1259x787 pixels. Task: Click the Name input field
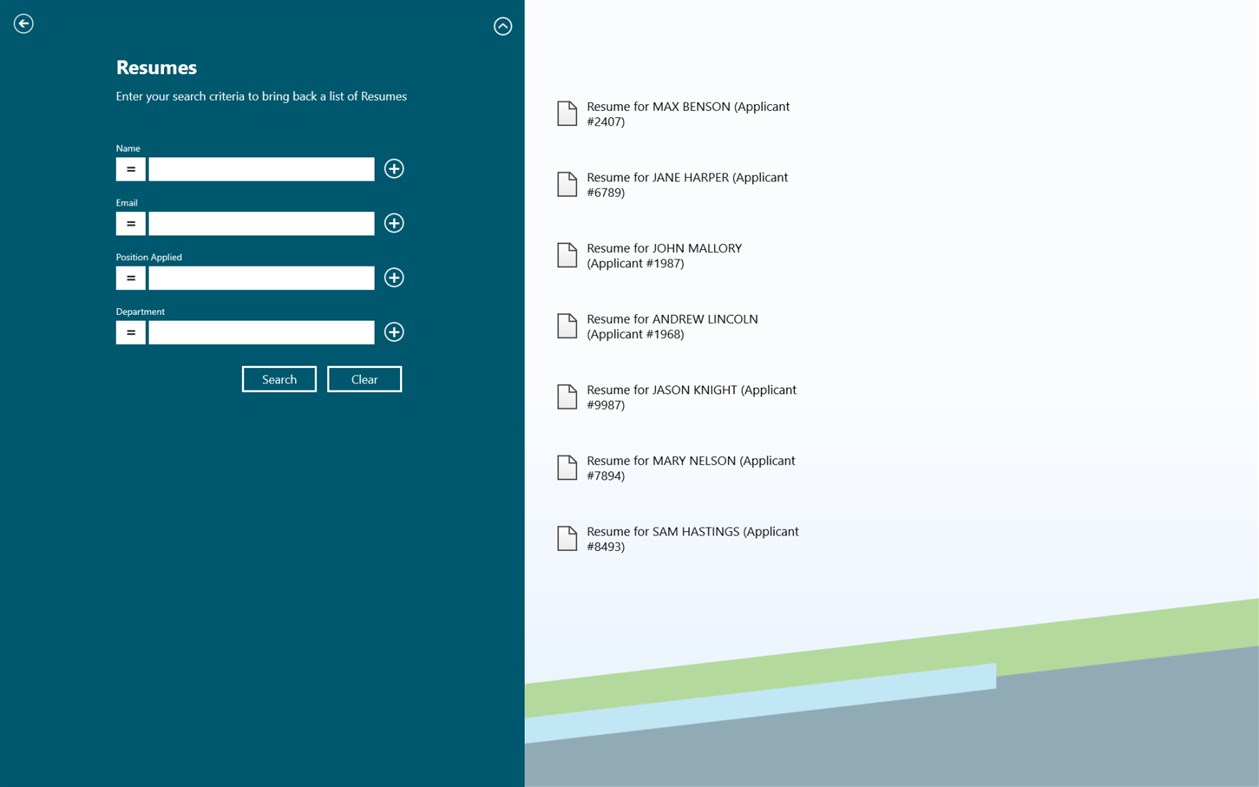[260, 168]
